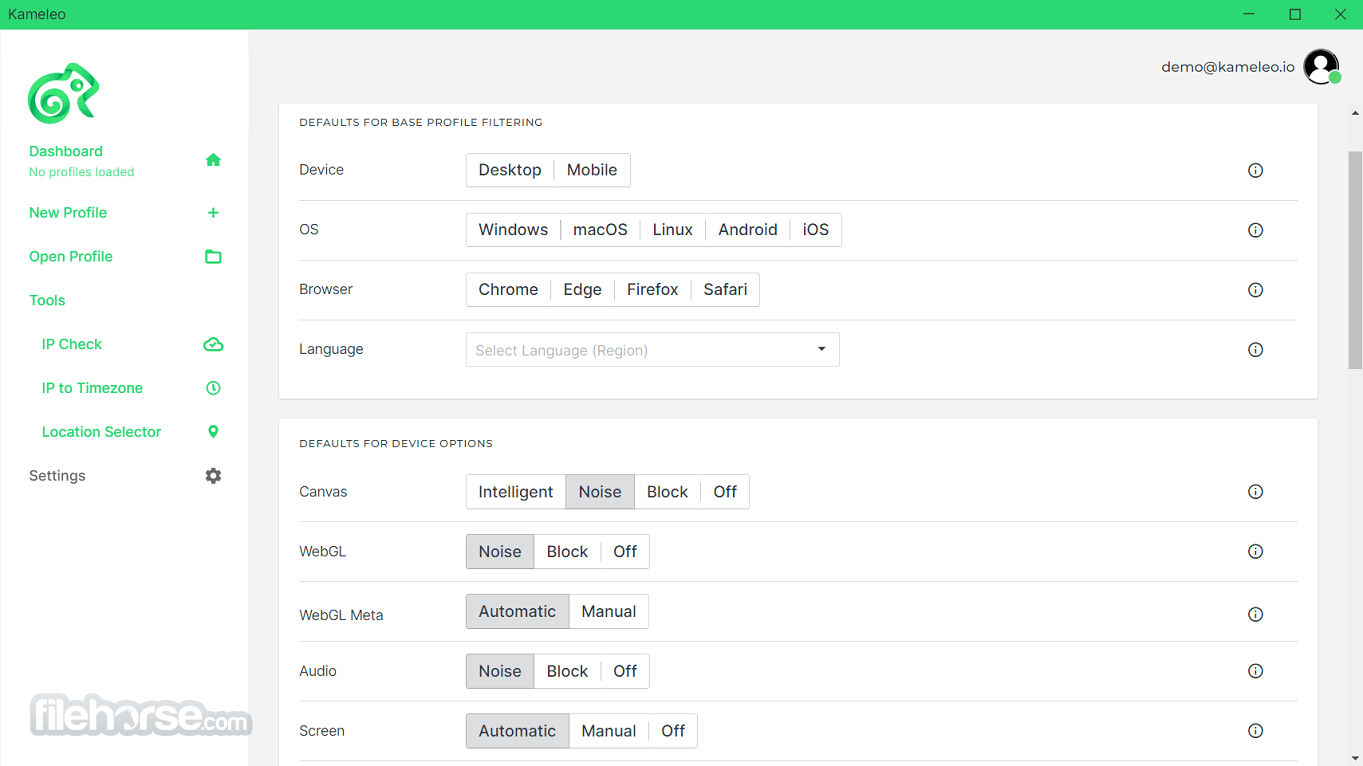1363x766 pixels.
Task: Show info for the Browser row
Action: (1256, 290)
